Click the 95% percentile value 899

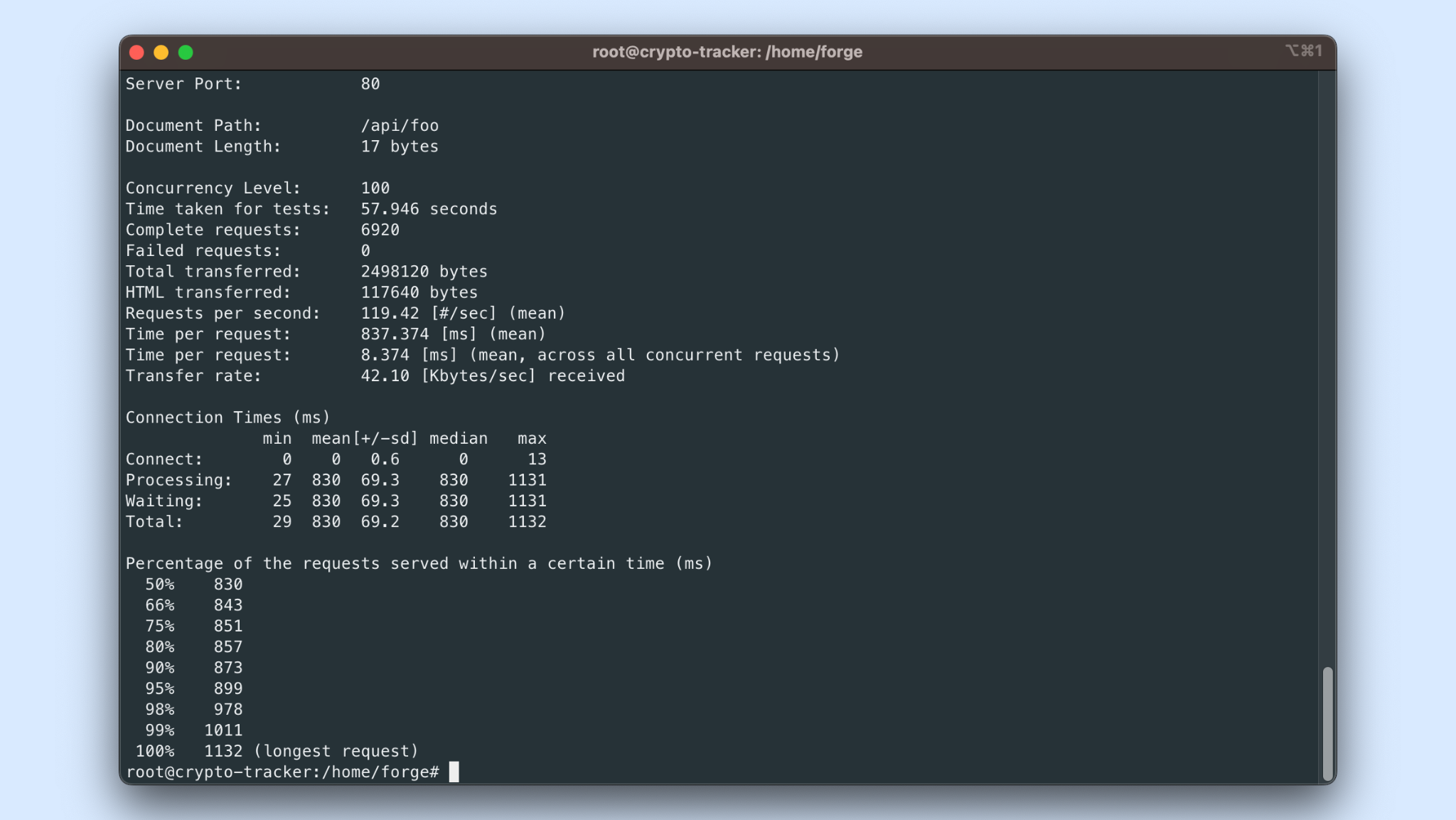click(228, 689)
